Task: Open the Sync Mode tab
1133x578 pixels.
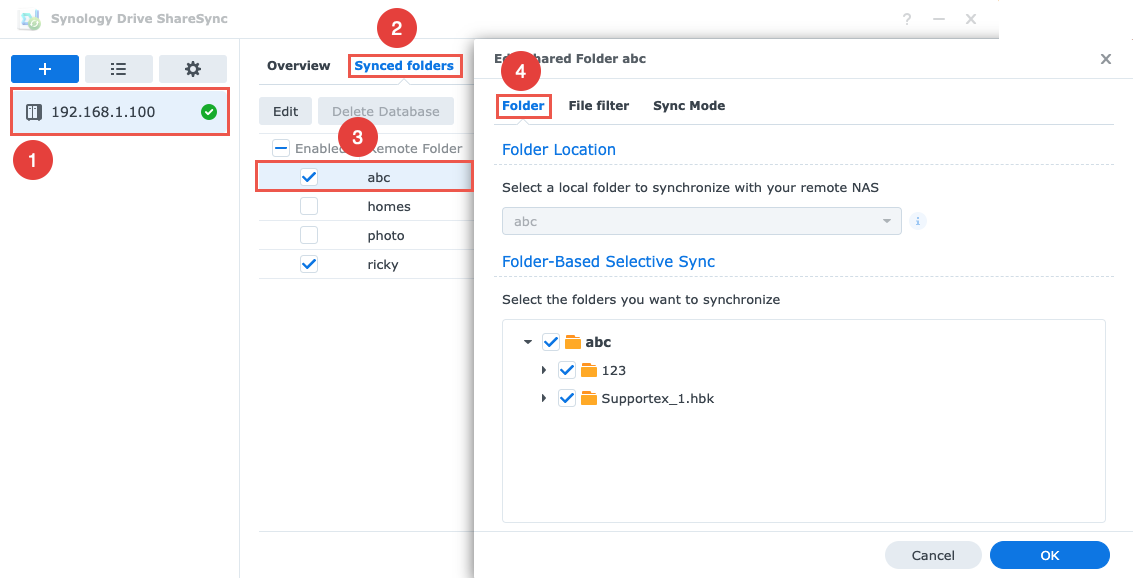Action: [x=689, y=105]
